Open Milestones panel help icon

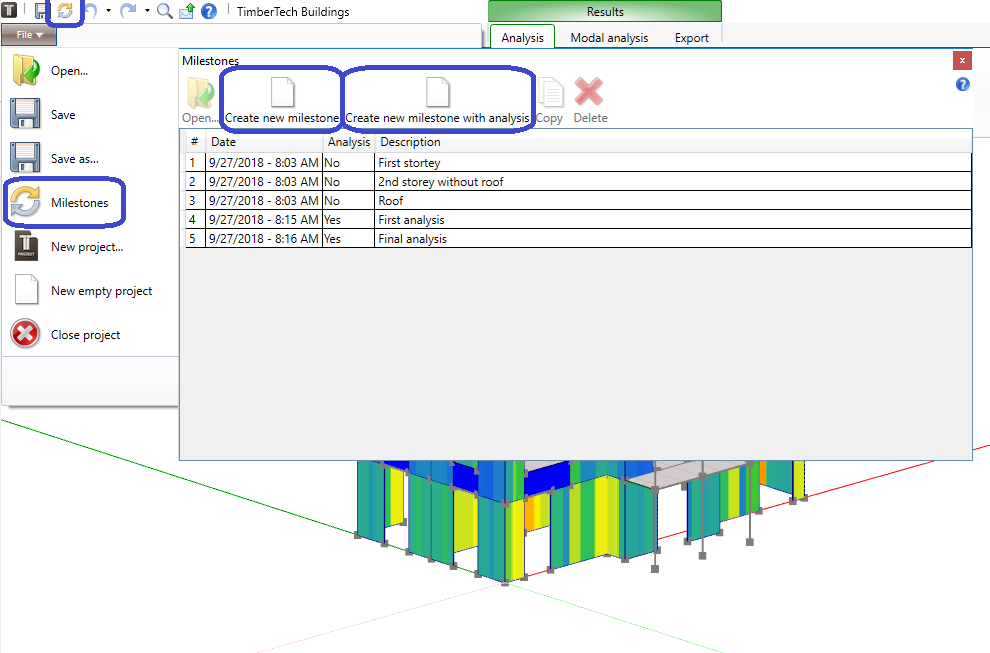tap(962, 85)
